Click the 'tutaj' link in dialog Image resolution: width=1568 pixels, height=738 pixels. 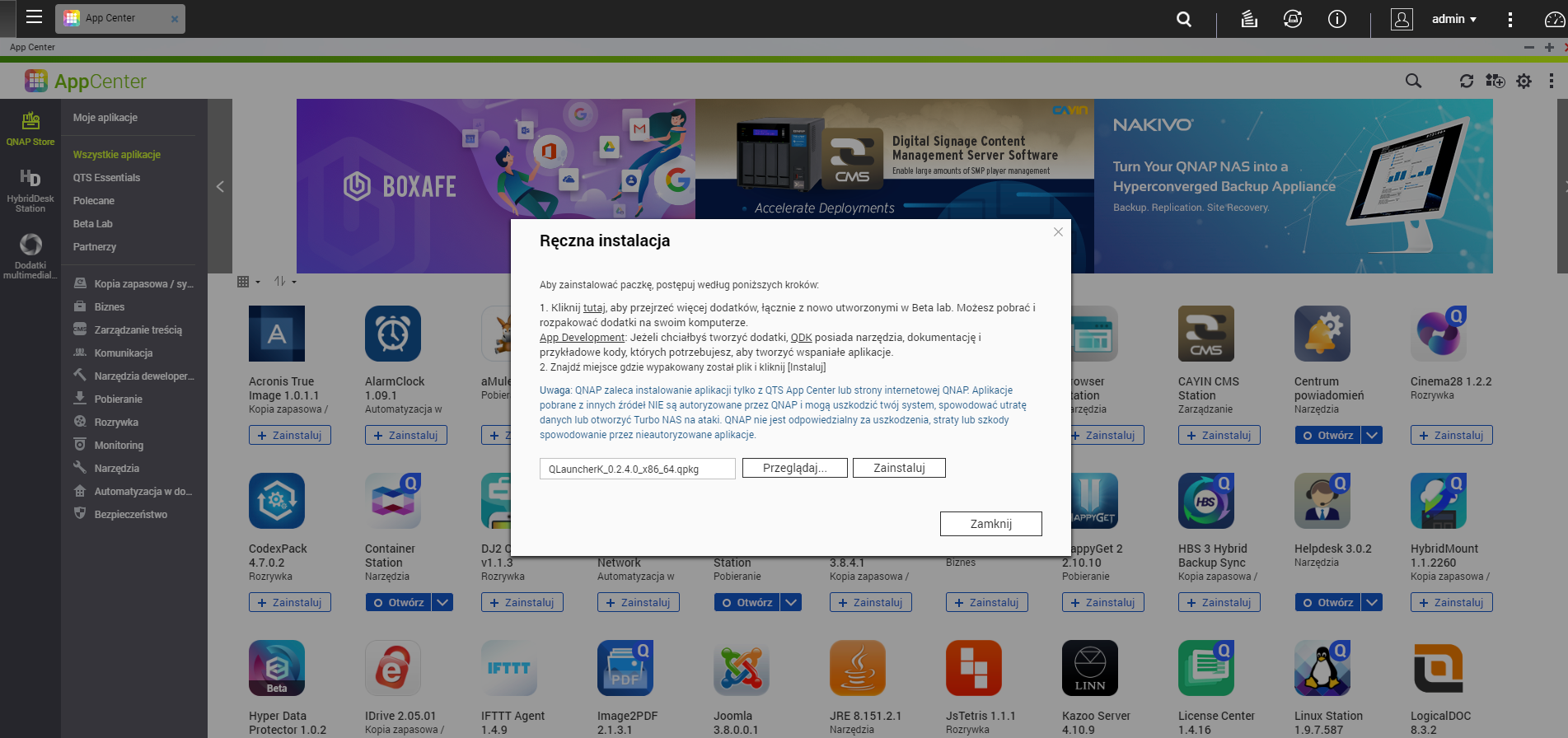(x=594, y=308)
